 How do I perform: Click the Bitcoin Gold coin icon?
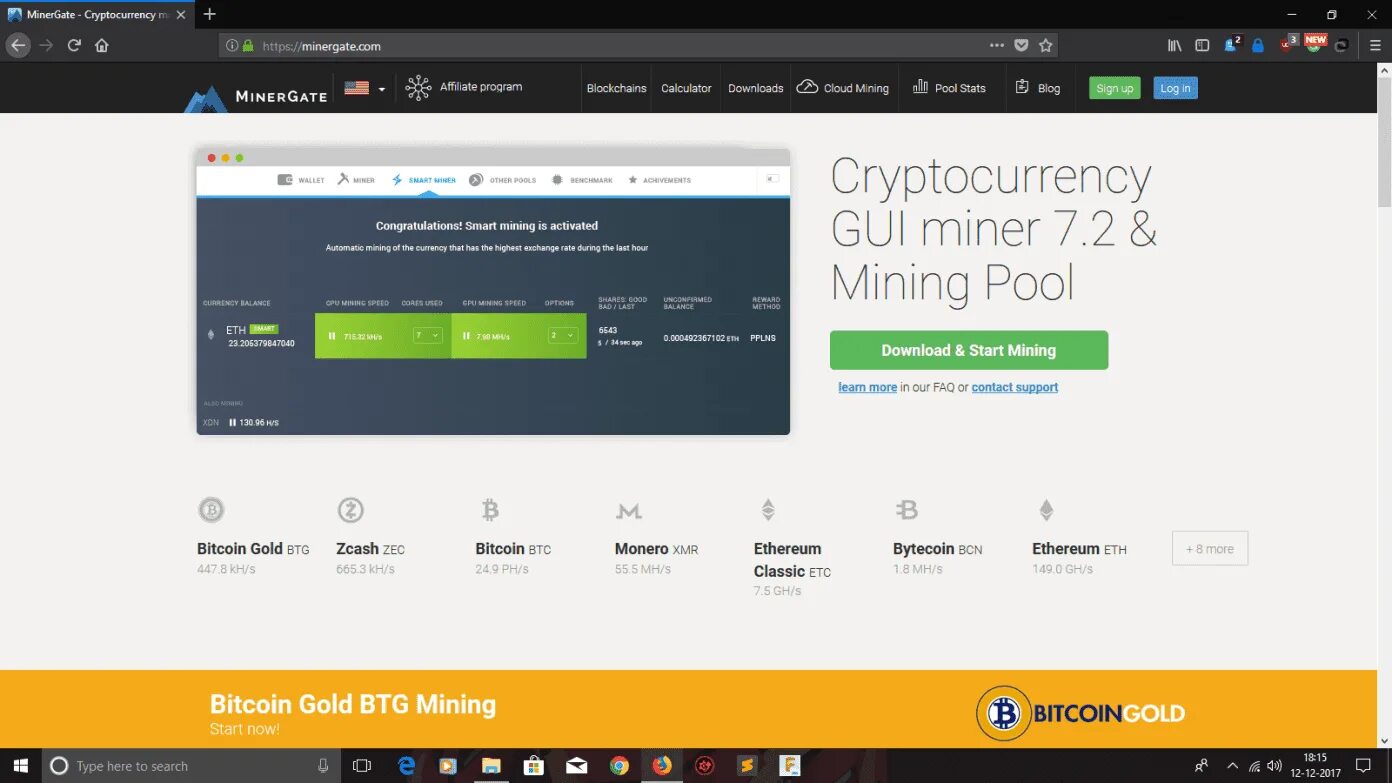click(x=211, y=511)
